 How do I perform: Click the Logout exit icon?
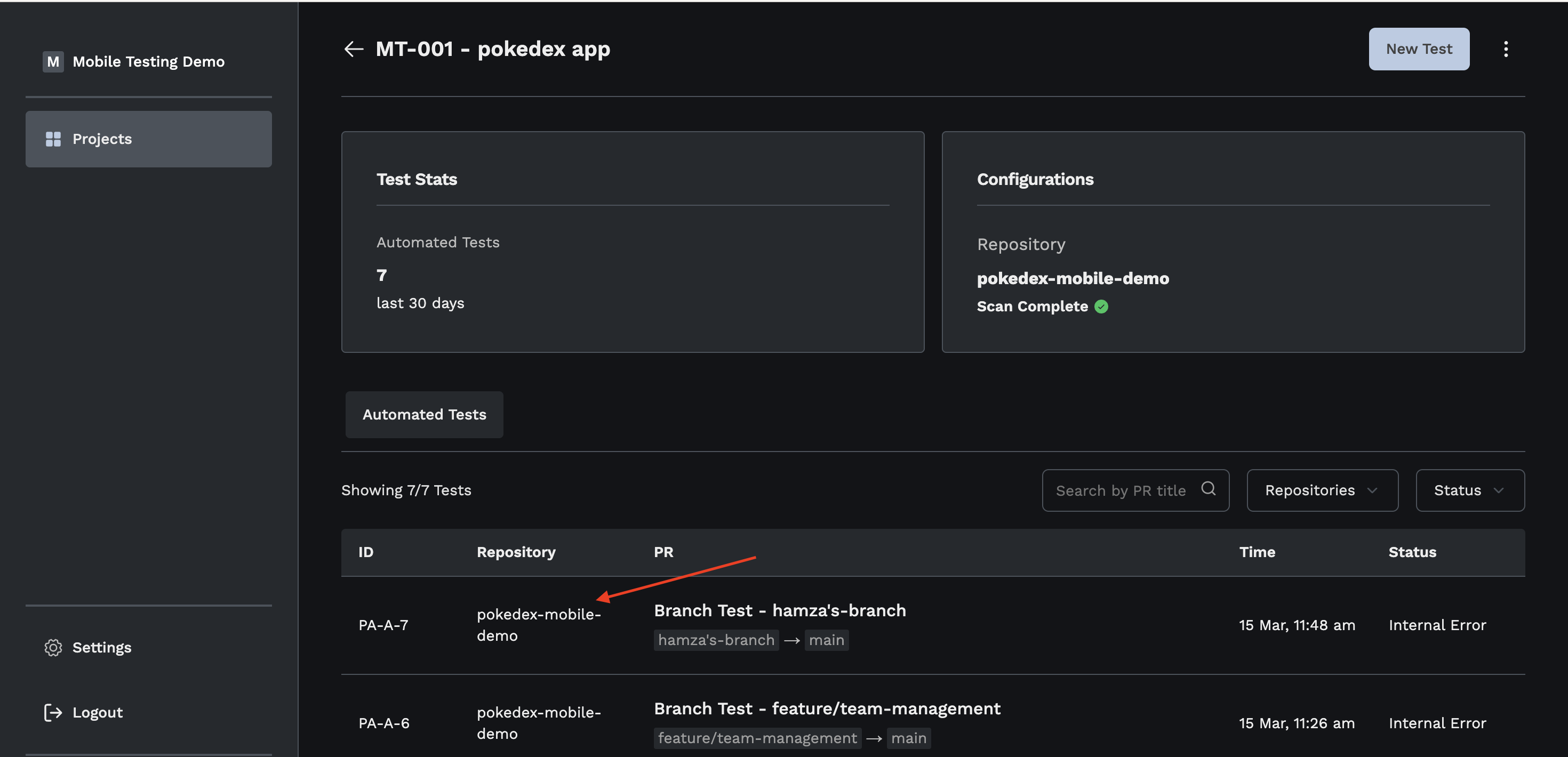click(53, 712)
